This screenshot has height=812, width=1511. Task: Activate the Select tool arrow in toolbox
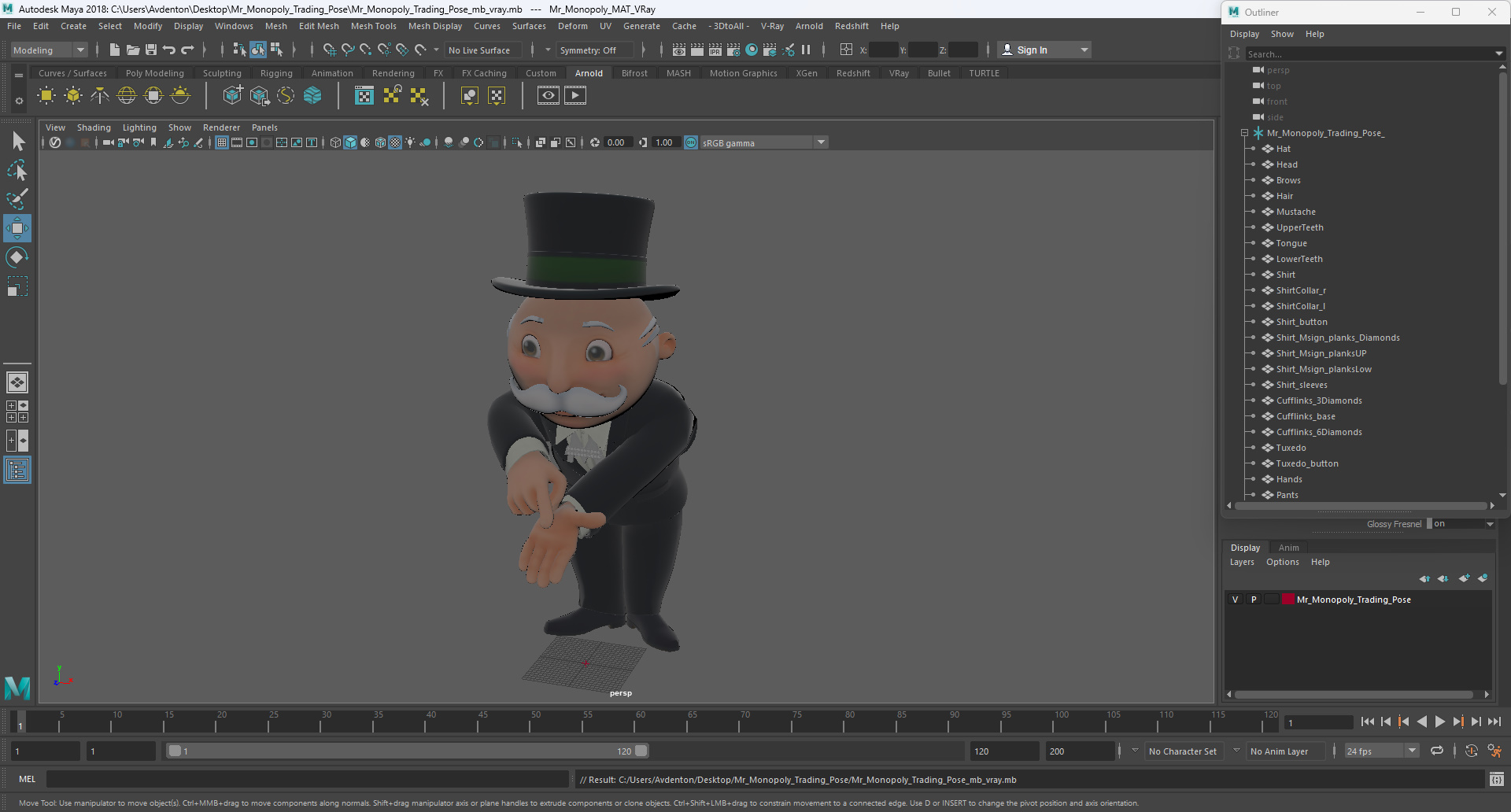coord(17,142)
